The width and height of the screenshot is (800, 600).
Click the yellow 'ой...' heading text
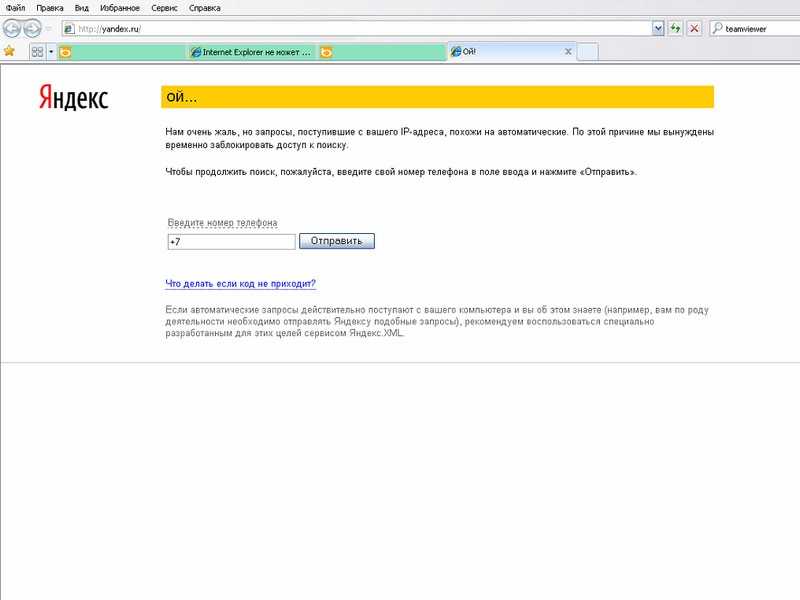(182, 97)
